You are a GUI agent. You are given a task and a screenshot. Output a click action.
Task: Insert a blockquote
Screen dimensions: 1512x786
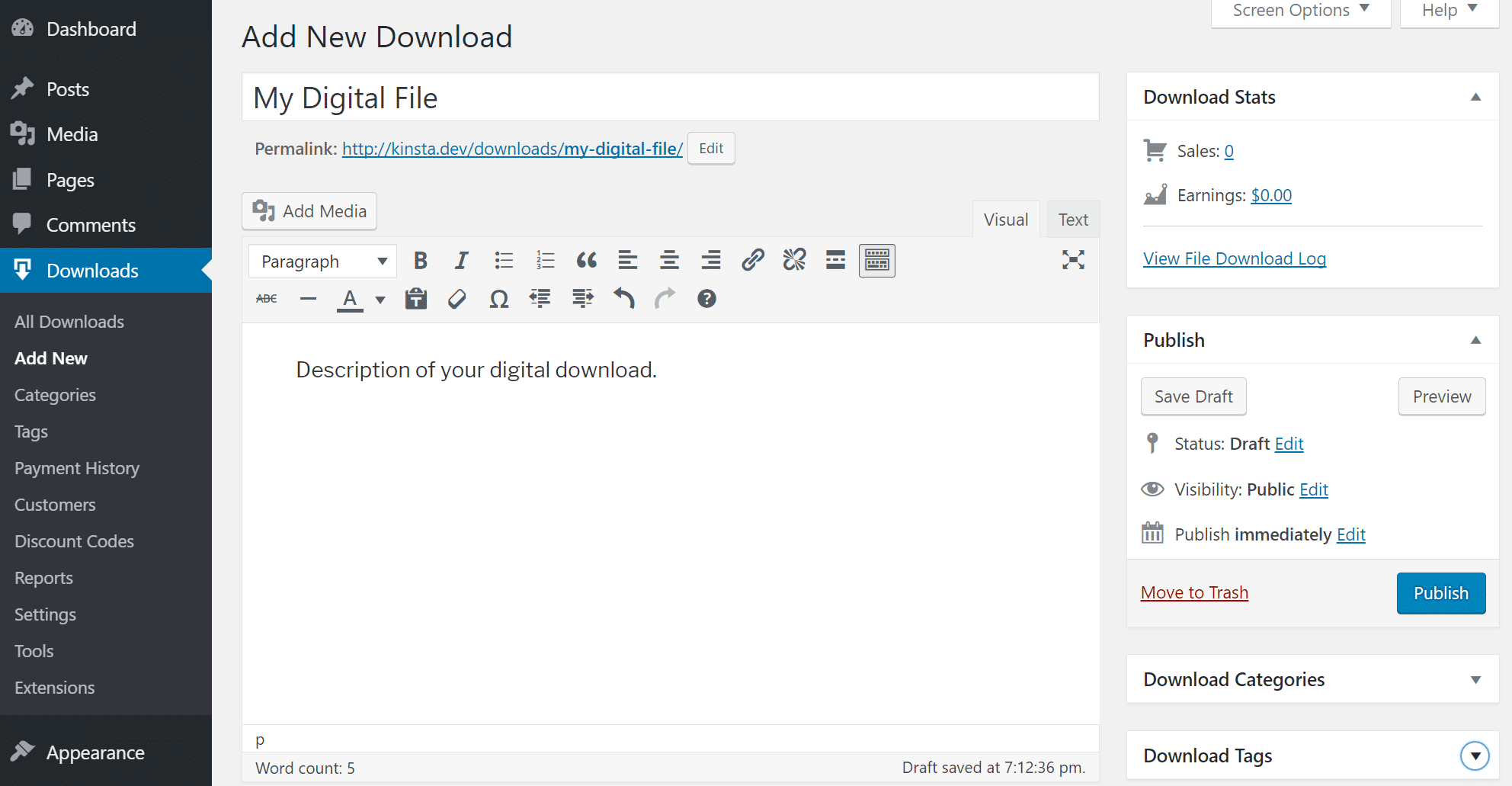(x=586, y=260)
